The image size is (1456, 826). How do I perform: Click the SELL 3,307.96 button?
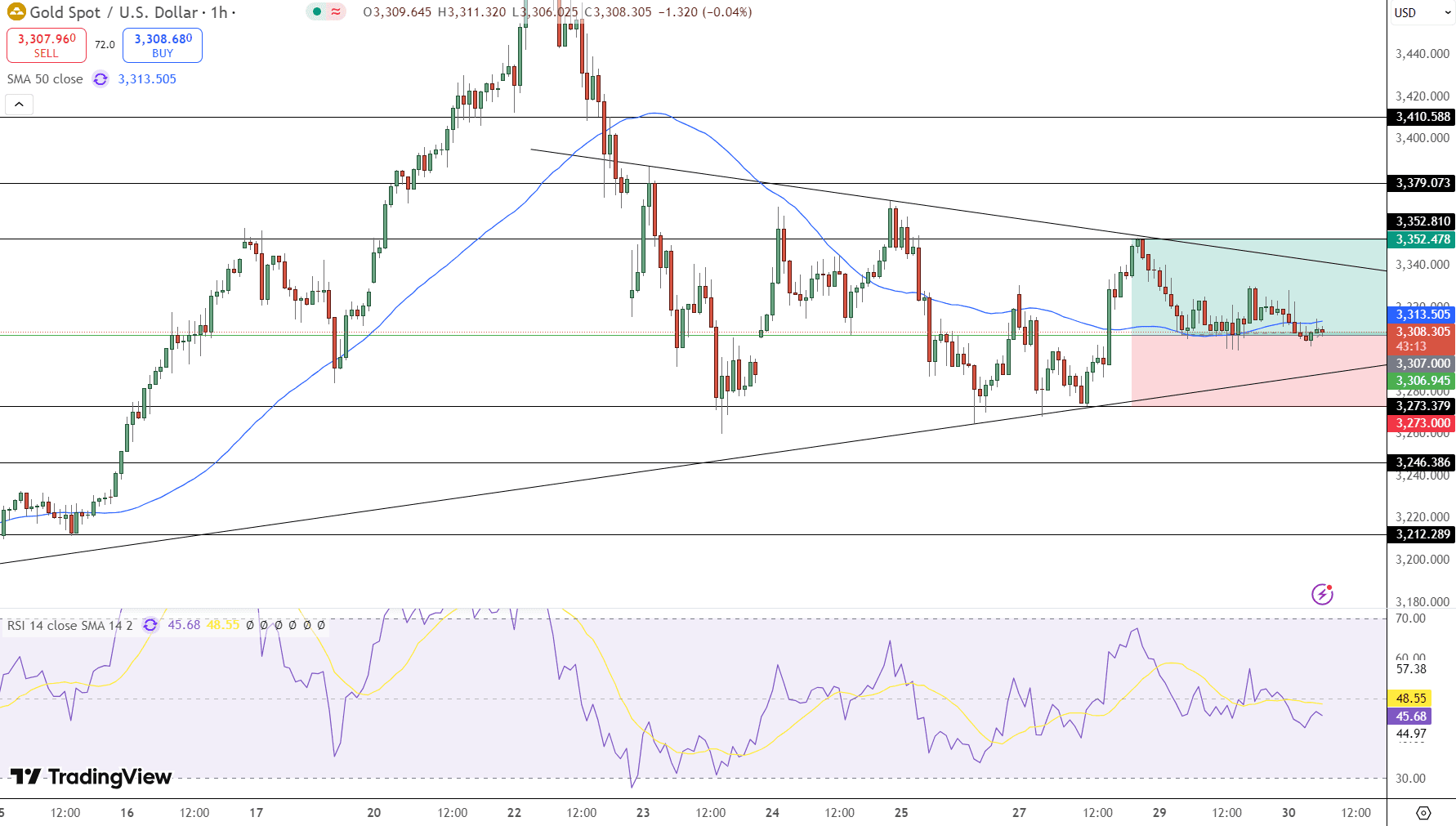47,46
